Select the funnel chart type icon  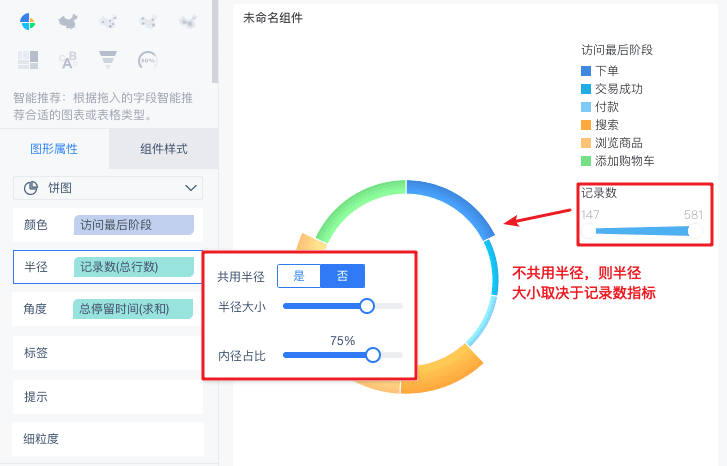tap(108, 60)
